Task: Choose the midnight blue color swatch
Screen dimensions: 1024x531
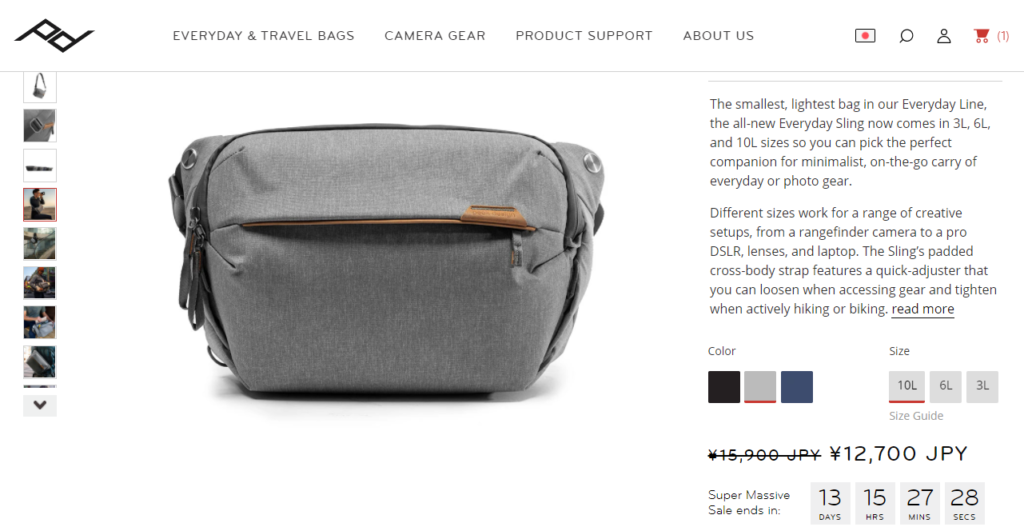Action: (797, 387)
